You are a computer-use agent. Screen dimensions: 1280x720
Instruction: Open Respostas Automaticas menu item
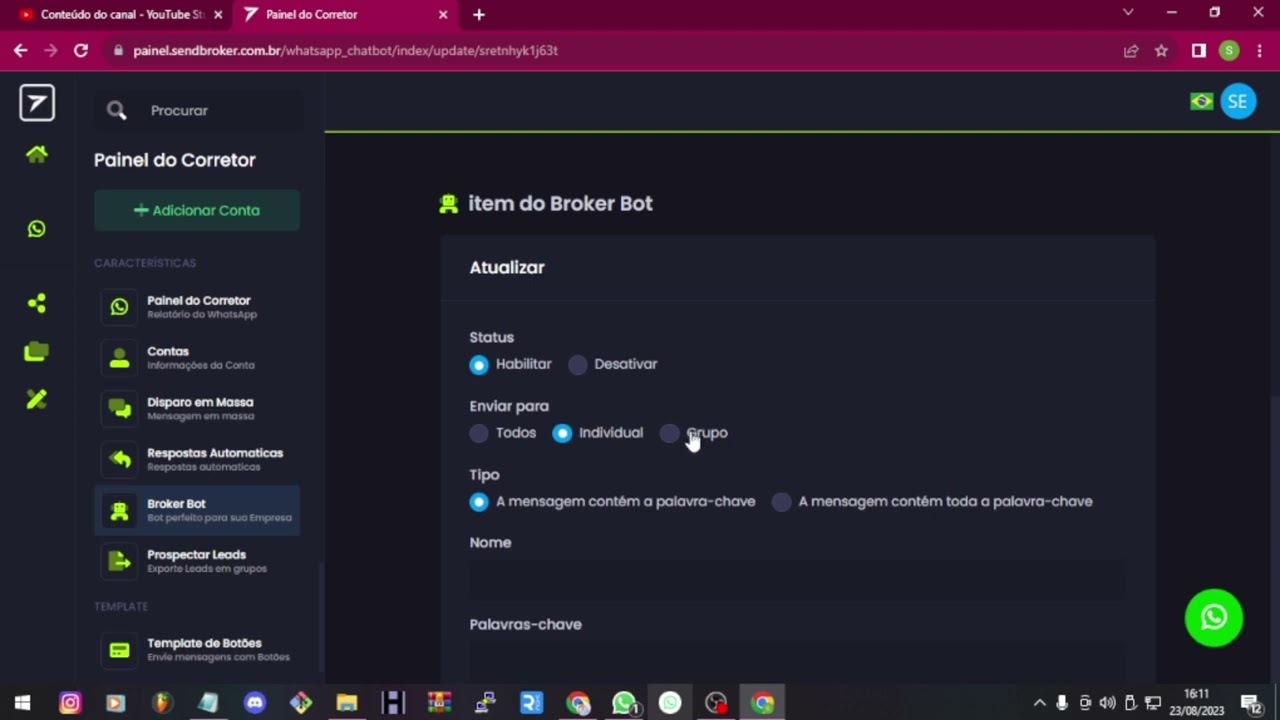pyautogui.click(x=197, y=460)
